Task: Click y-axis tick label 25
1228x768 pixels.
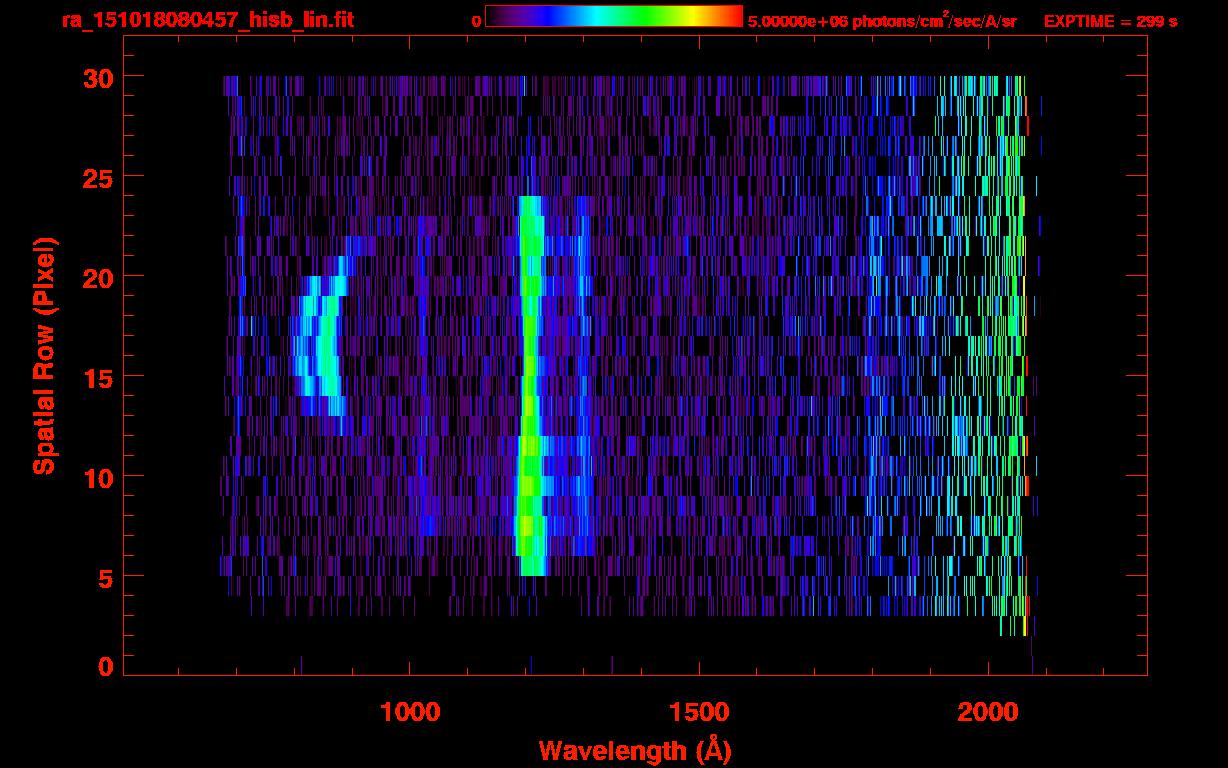Action: (x=98, y=177)
